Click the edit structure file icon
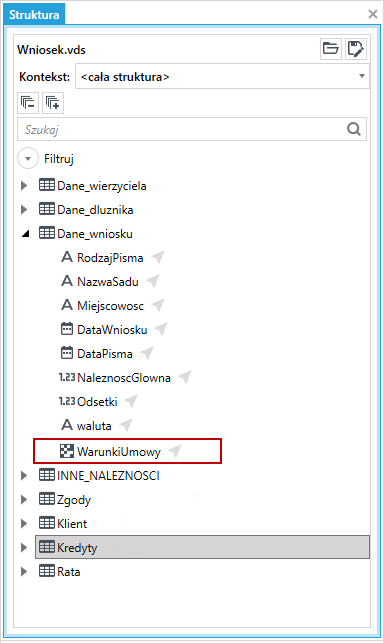Viewport: 384px width, 643px height. (355, 49)
